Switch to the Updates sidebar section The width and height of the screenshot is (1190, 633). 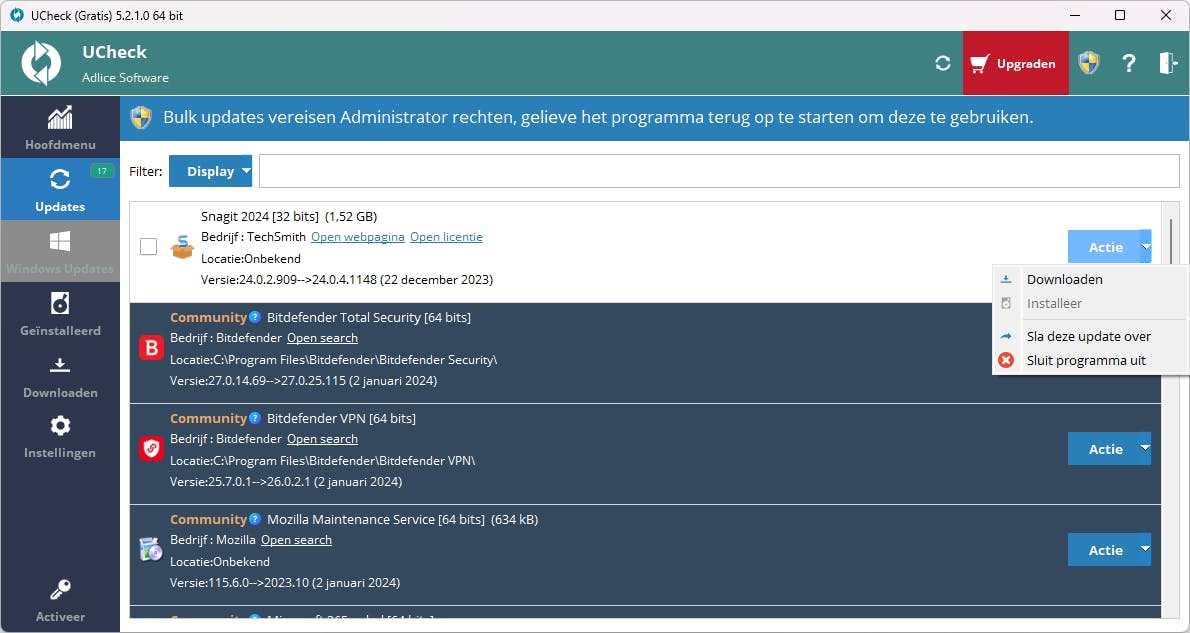click(x=60, y=189)
